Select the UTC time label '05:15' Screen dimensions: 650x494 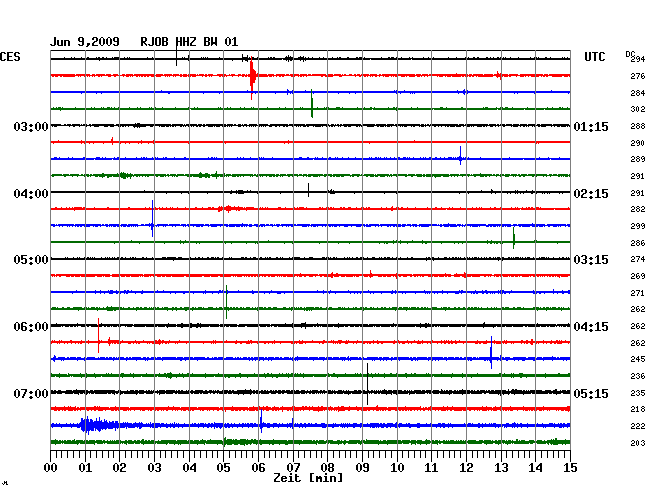tap(591, 393)
